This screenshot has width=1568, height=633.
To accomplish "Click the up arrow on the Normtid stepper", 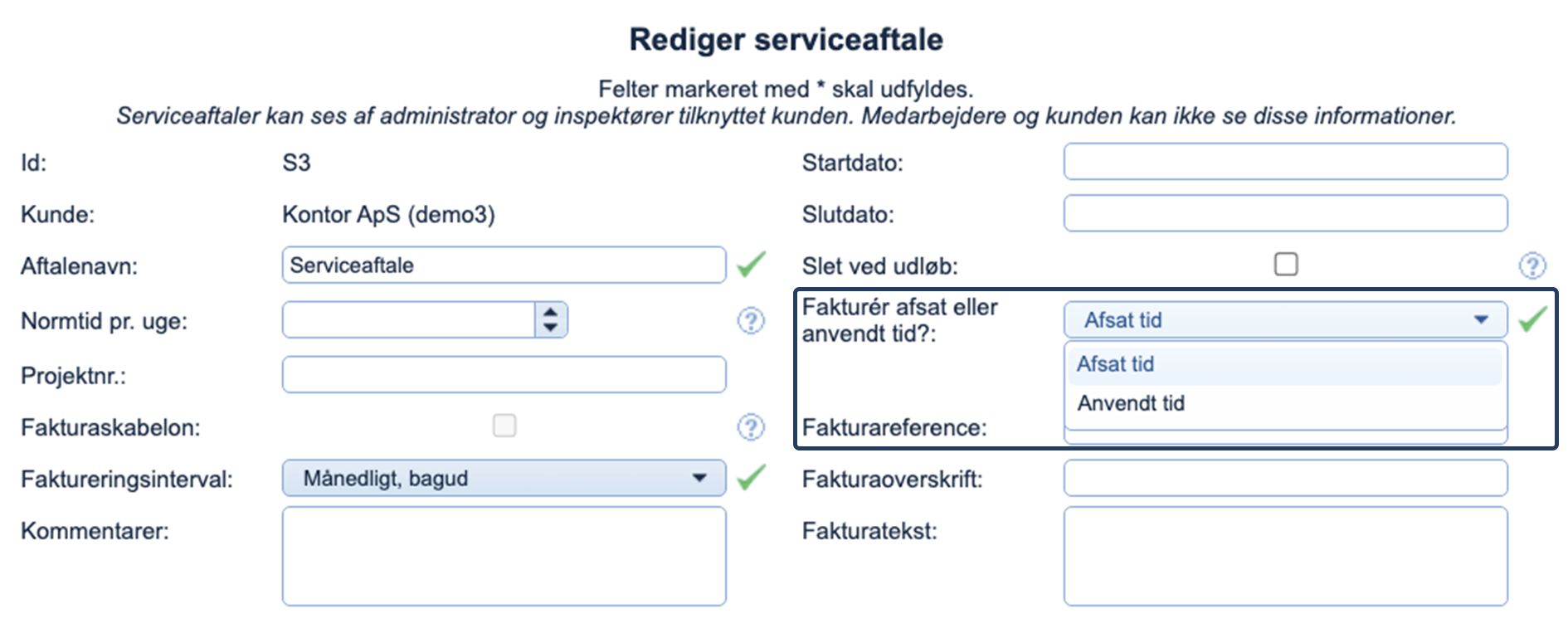I will coord(550,312).
